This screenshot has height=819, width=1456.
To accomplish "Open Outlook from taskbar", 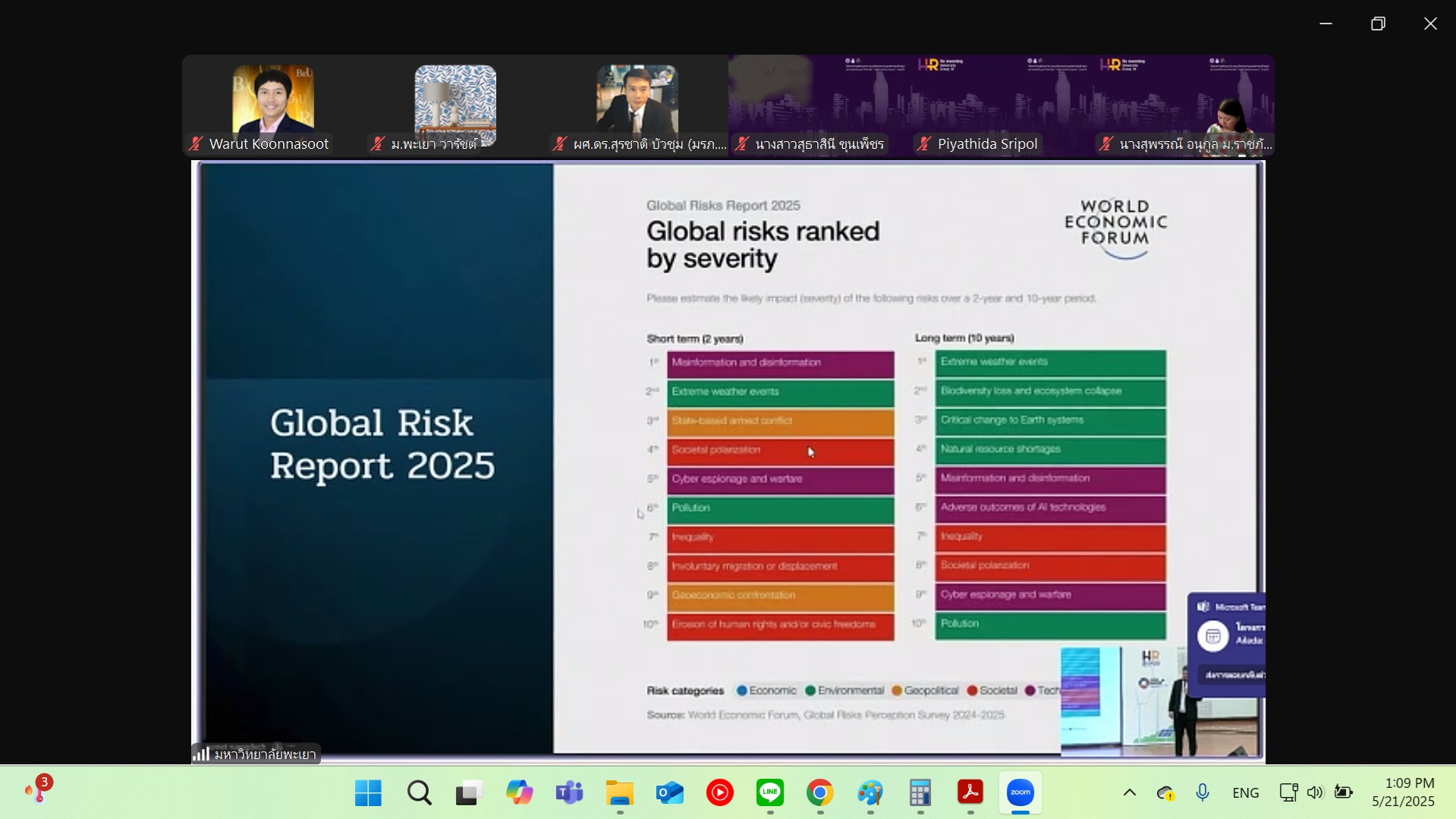I will (670, 793).
